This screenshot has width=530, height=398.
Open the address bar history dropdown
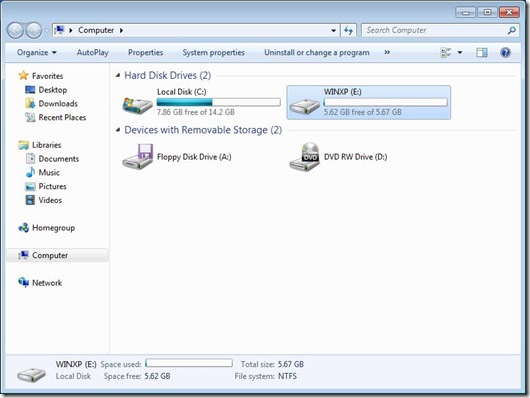point(333,30)
